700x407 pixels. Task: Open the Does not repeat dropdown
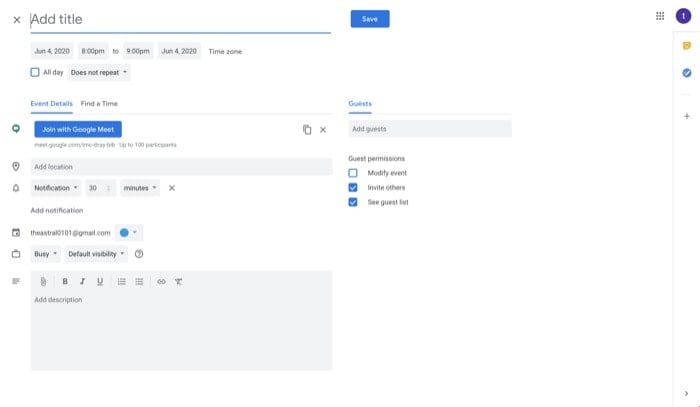click(x=99, y=72)
